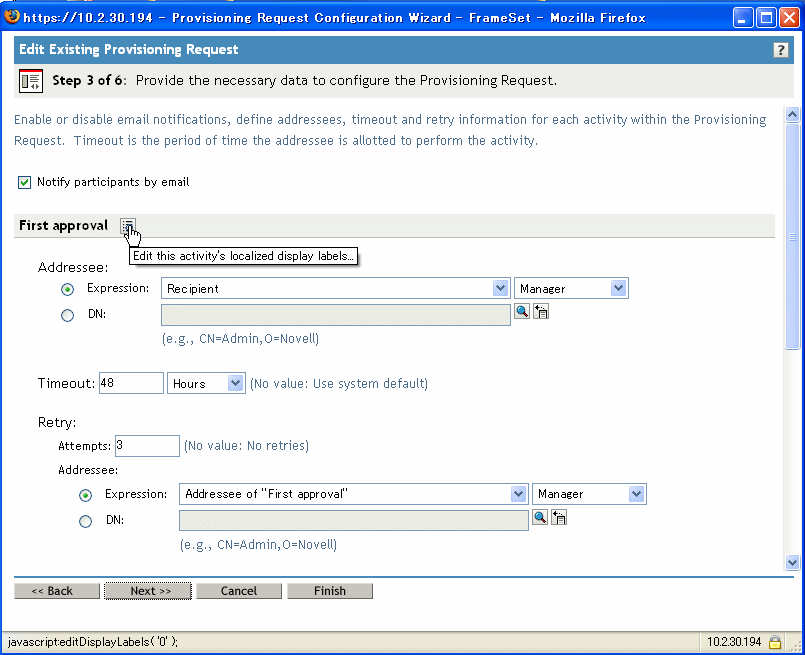The image size is (805, 655).
Task: Close the Firefox window
Action: [x=789, y=17]
